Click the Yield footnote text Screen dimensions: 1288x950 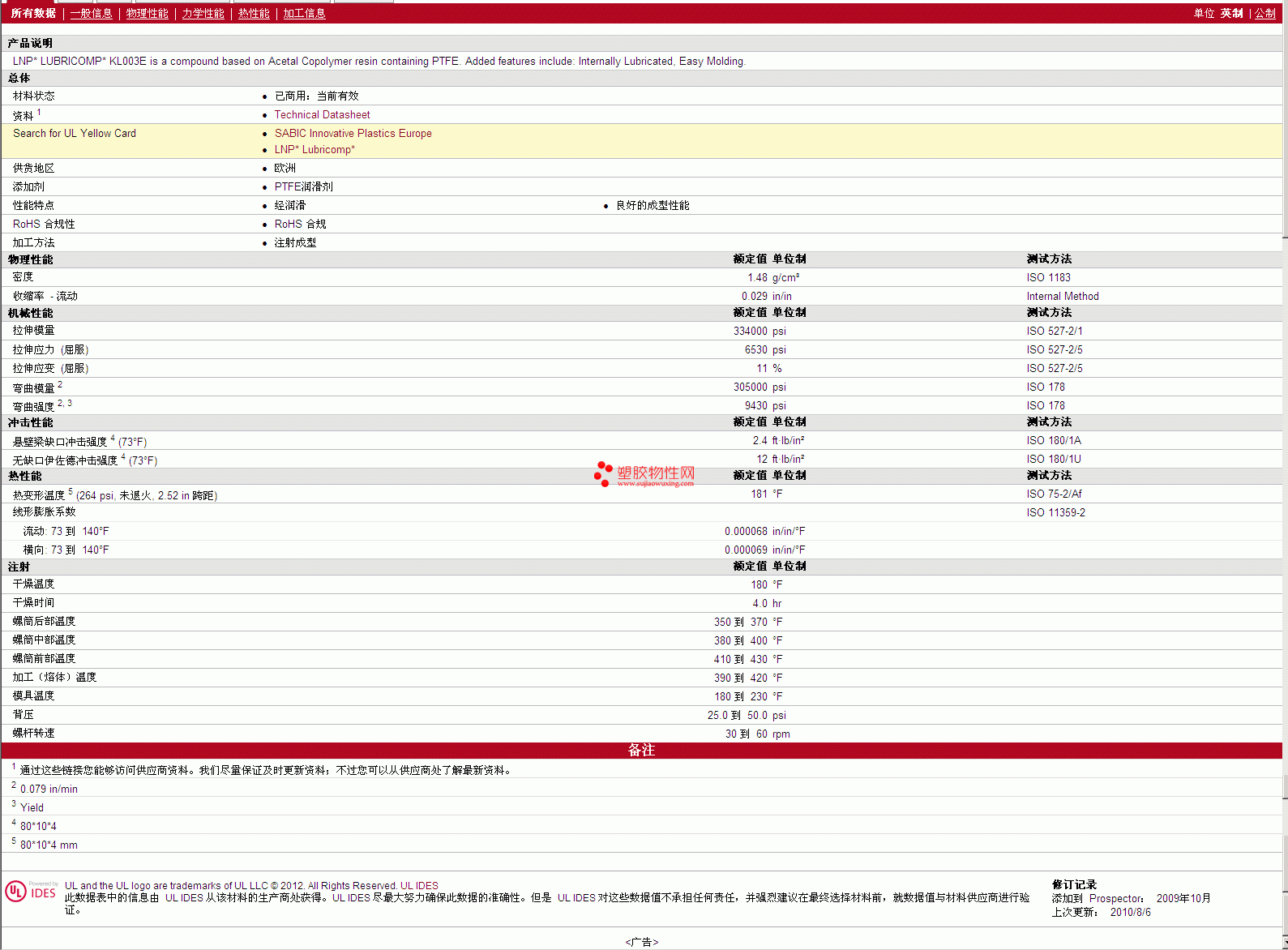pyautogui.click(x=32, y=808)
